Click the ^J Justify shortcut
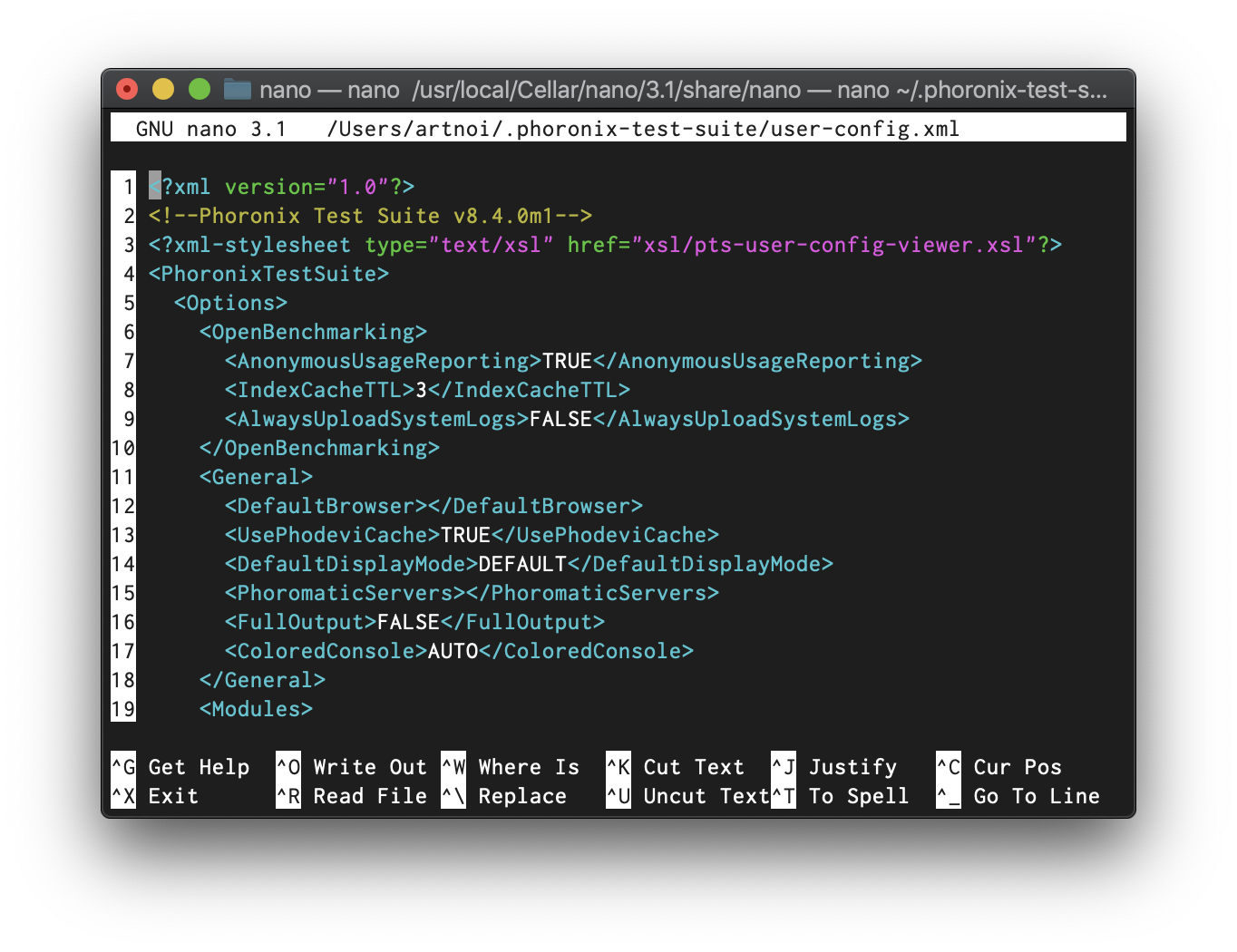1237x952 pixels. [834, 767]
